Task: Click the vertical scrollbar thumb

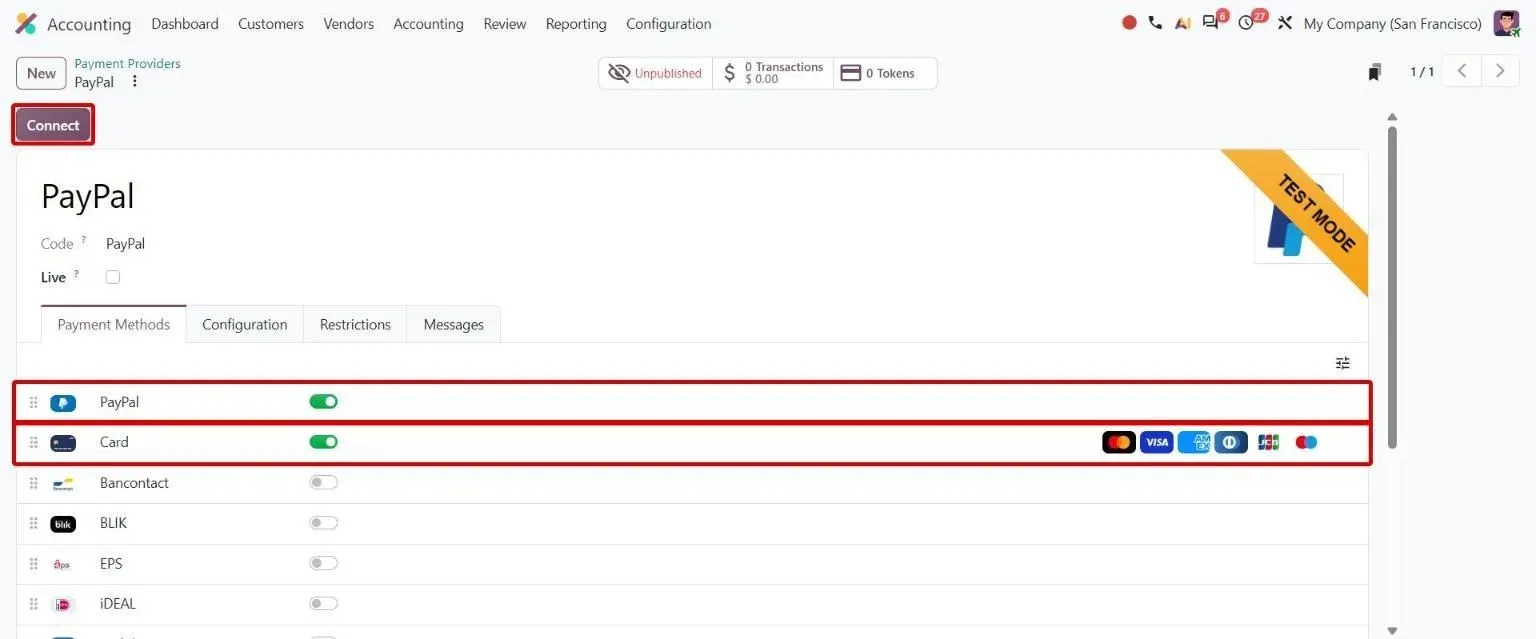Action: click(1393, 286)
